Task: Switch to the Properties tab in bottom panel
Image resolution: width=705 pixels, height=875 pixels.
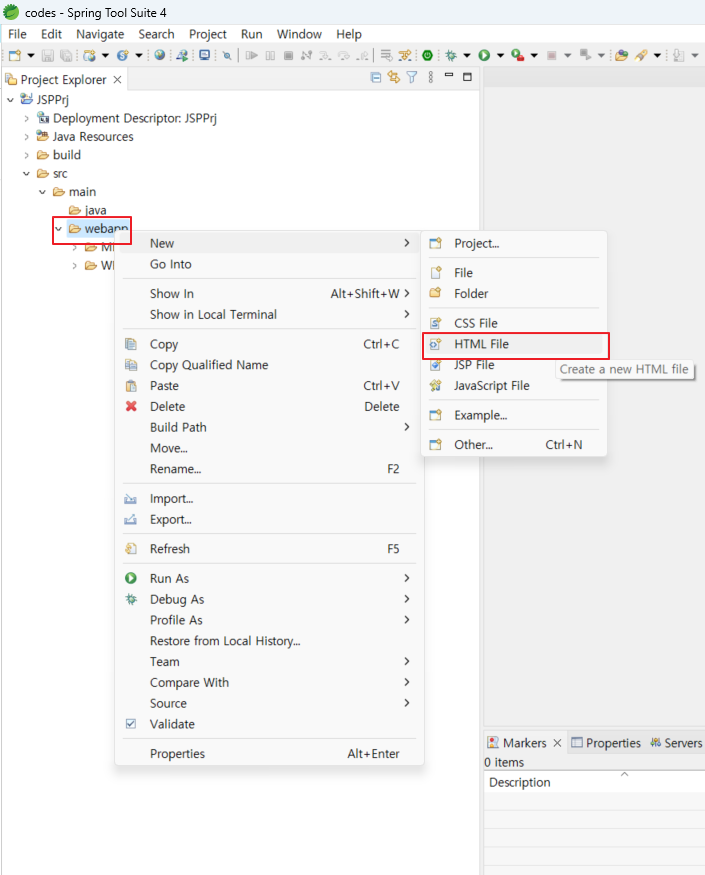Action: pyautogui.click(x=606, y=743)
